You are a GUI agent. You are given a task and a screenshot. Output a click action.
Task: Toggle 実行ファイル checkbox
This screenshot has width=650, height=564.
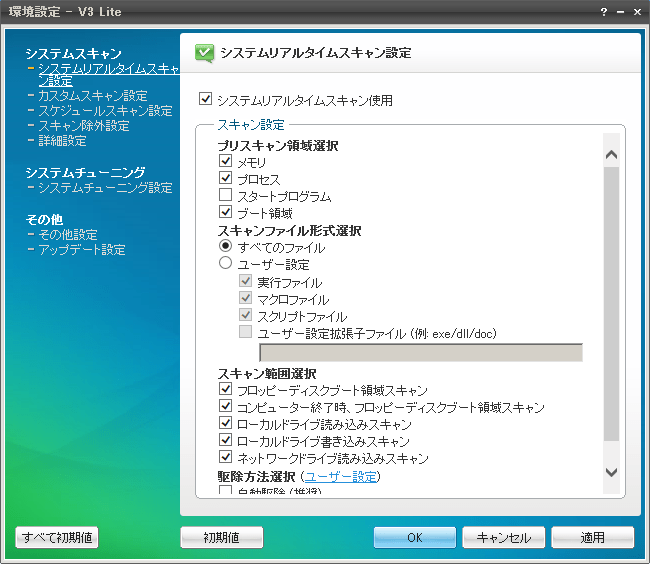245,281
